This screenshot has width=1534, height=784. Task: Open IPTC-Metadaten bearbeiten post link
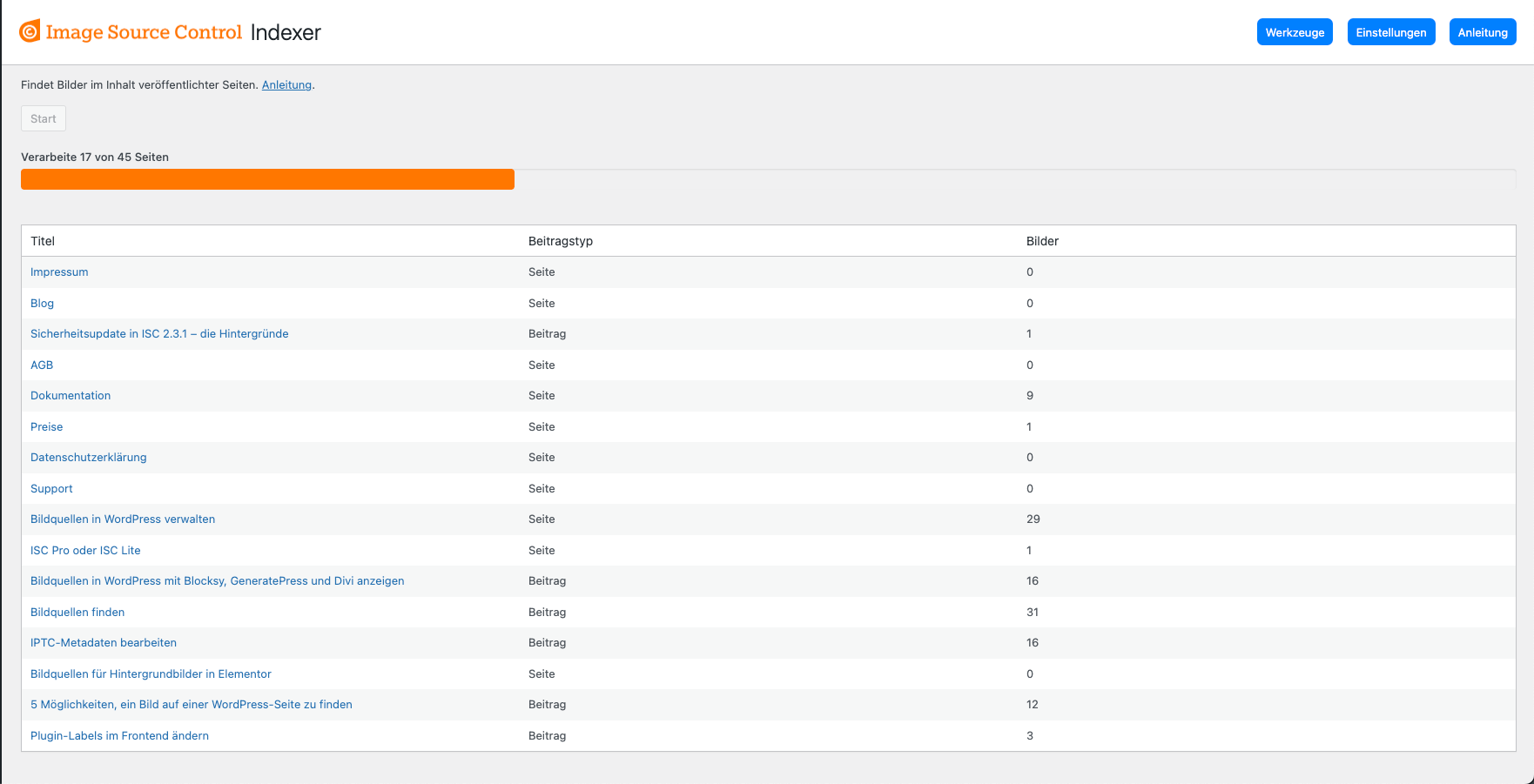click(x=104, y=643)
